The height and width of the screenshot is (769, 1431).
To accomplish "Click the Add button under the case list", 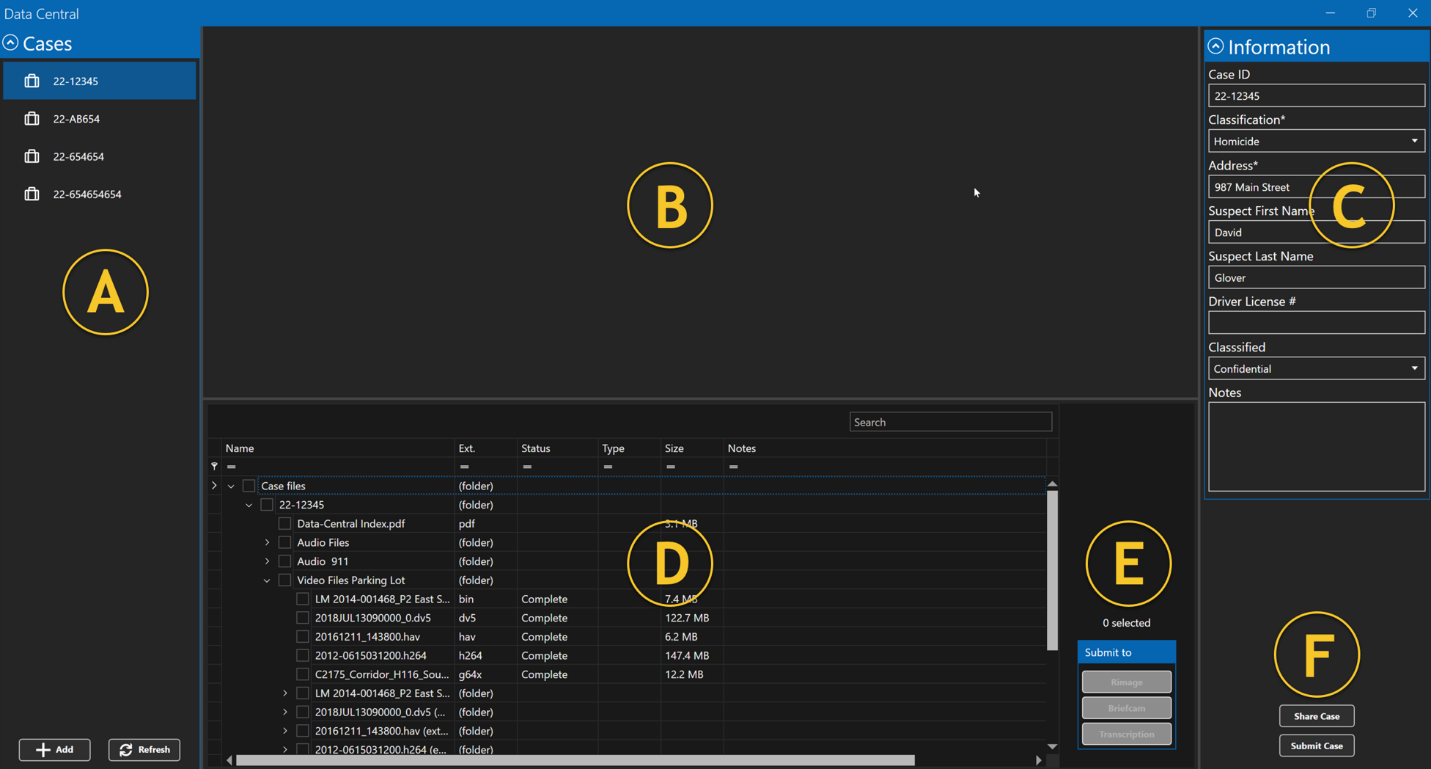I will pos(55,750).
